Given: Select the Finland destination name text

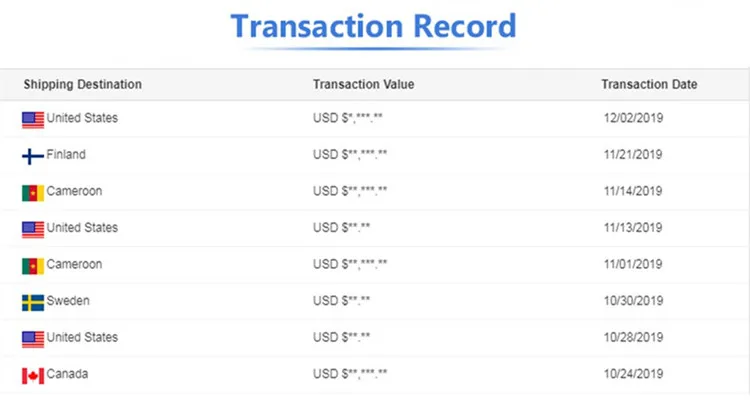Looking at the screenshot, I should tap(66, 155).
